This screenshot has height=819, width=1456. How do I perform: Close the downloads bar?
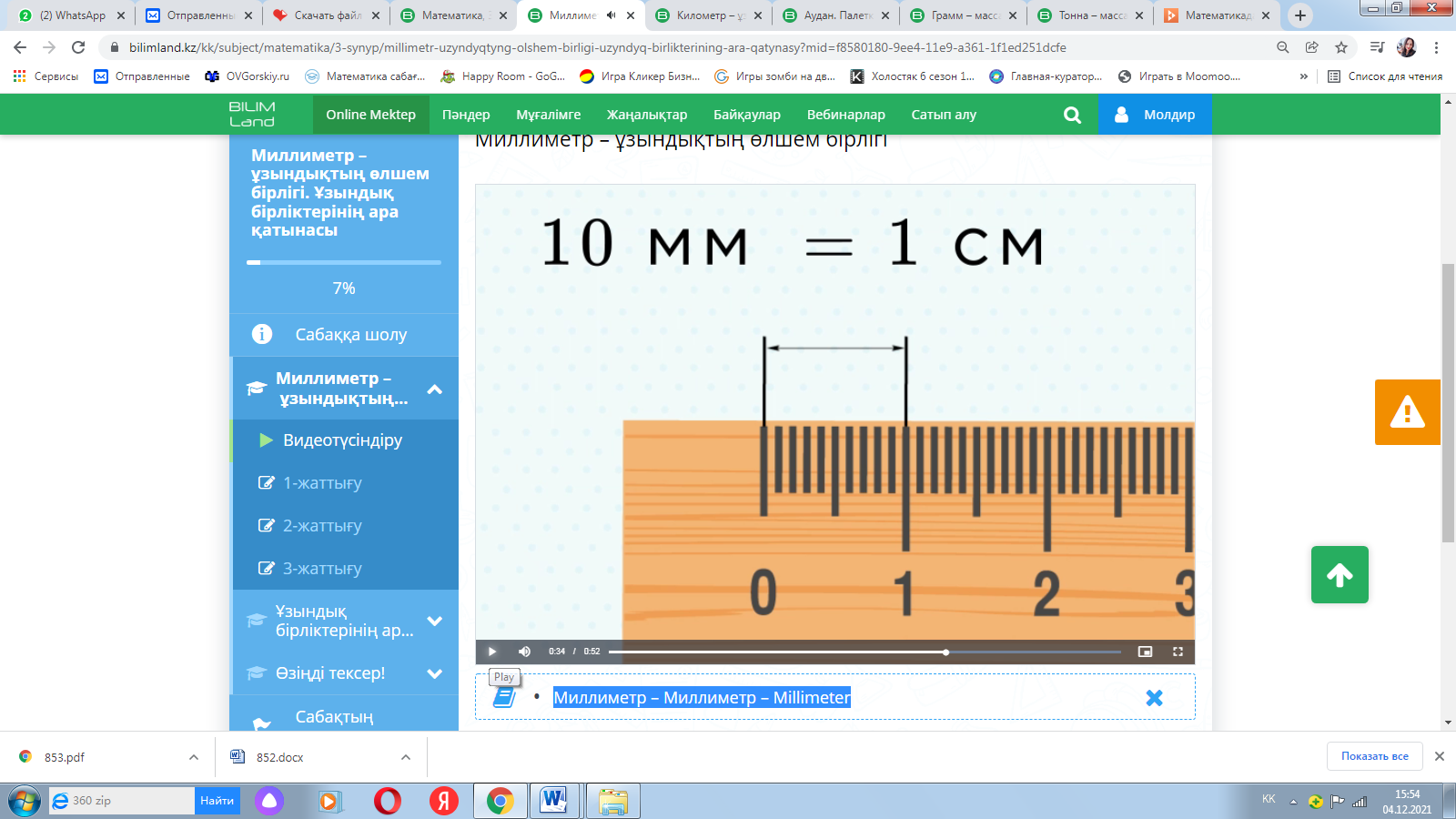[x=1440, y=756]
